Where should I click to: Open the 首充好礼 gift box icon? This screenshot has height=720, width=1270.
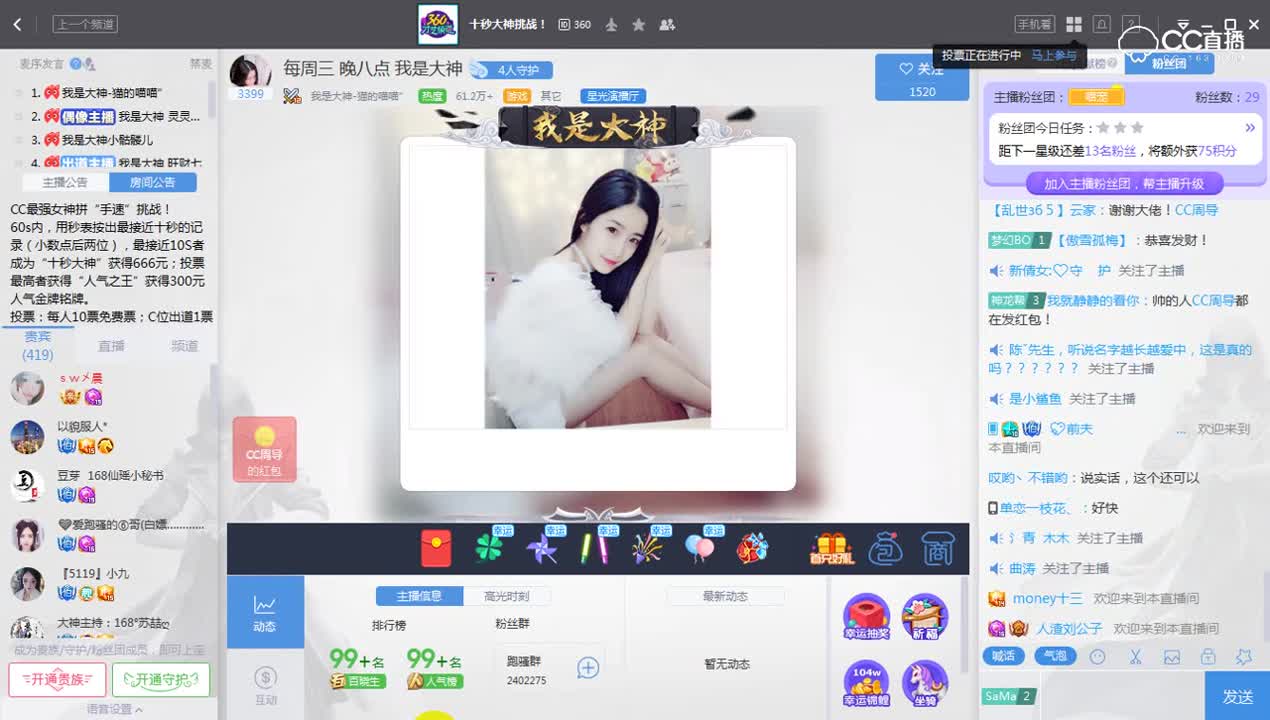click(832, 548)
